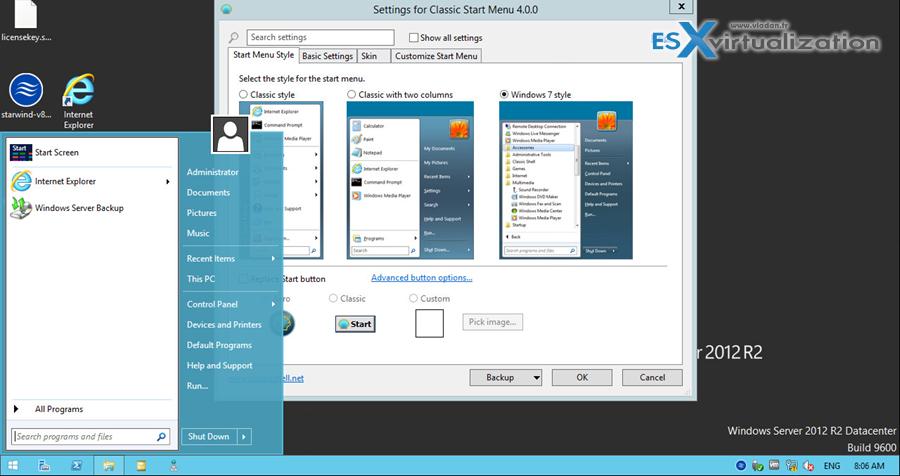Expand the Recent Items submenu
The width and height of the screenshot is (900, 476).
pyautogui.click(x=273, y=259)
